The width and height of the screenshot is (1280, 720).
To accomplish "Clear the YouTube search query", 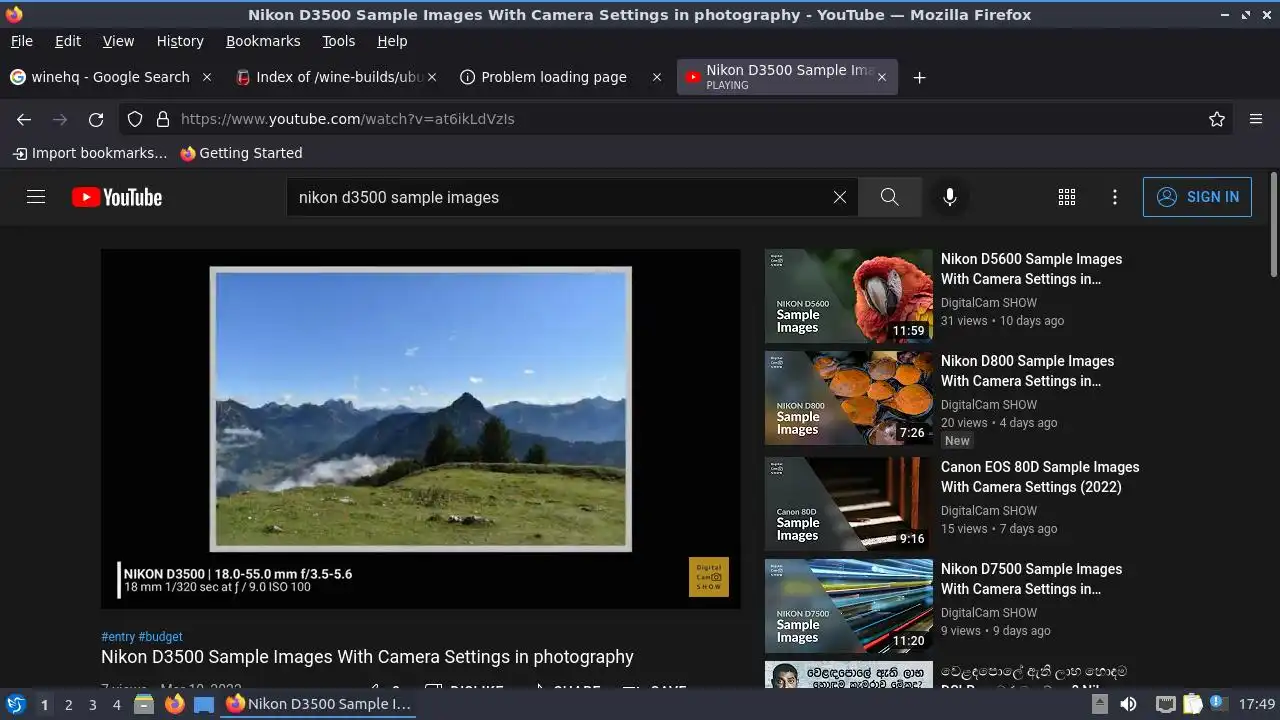I will [840, 197].
